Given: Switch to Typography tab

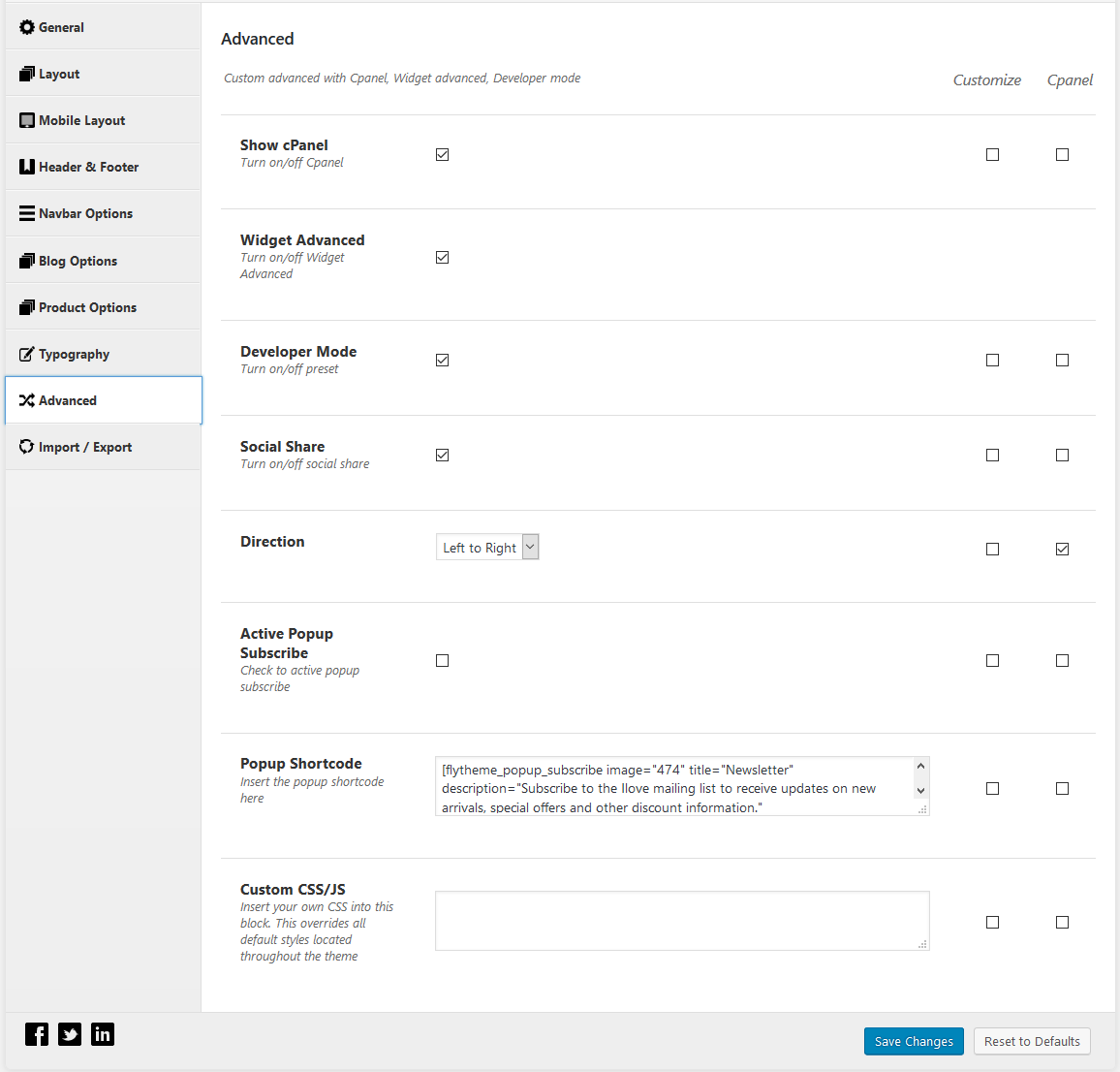Looking at the screenshot, I should click(103, 354).
